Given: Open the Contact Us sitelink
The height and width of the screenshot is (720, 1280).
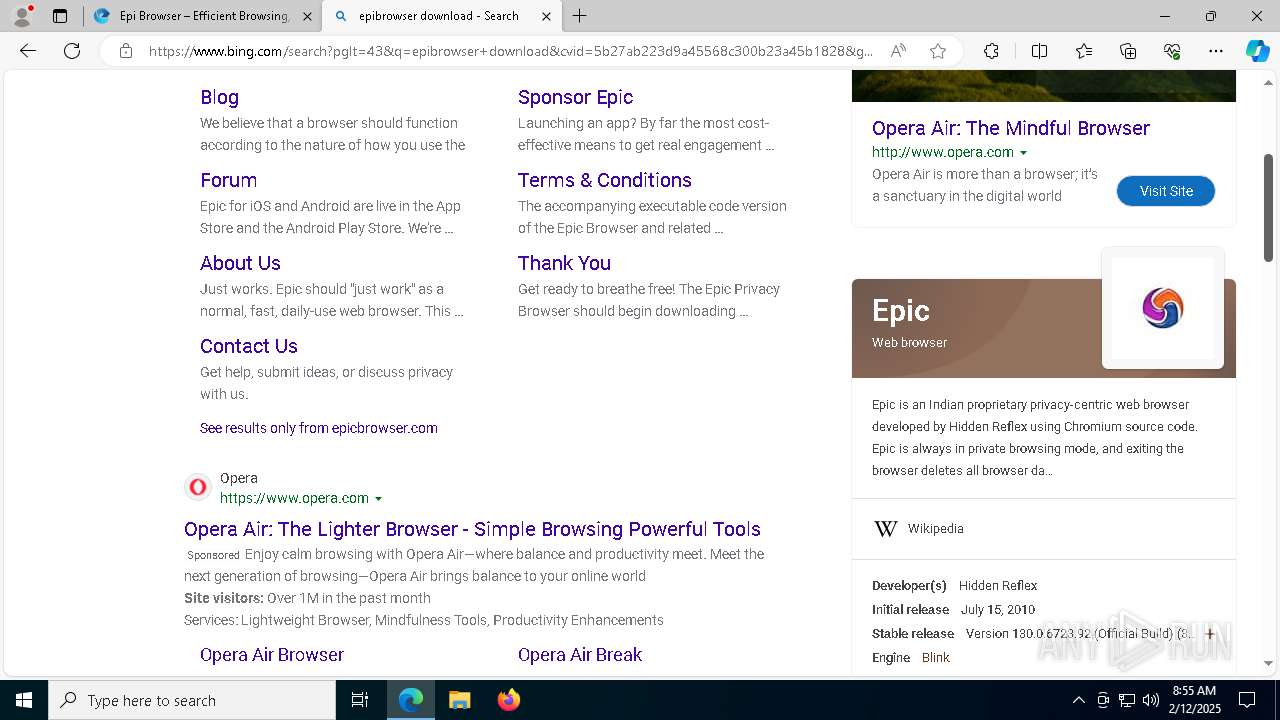Looking at the screenshot, I should 249,346.
